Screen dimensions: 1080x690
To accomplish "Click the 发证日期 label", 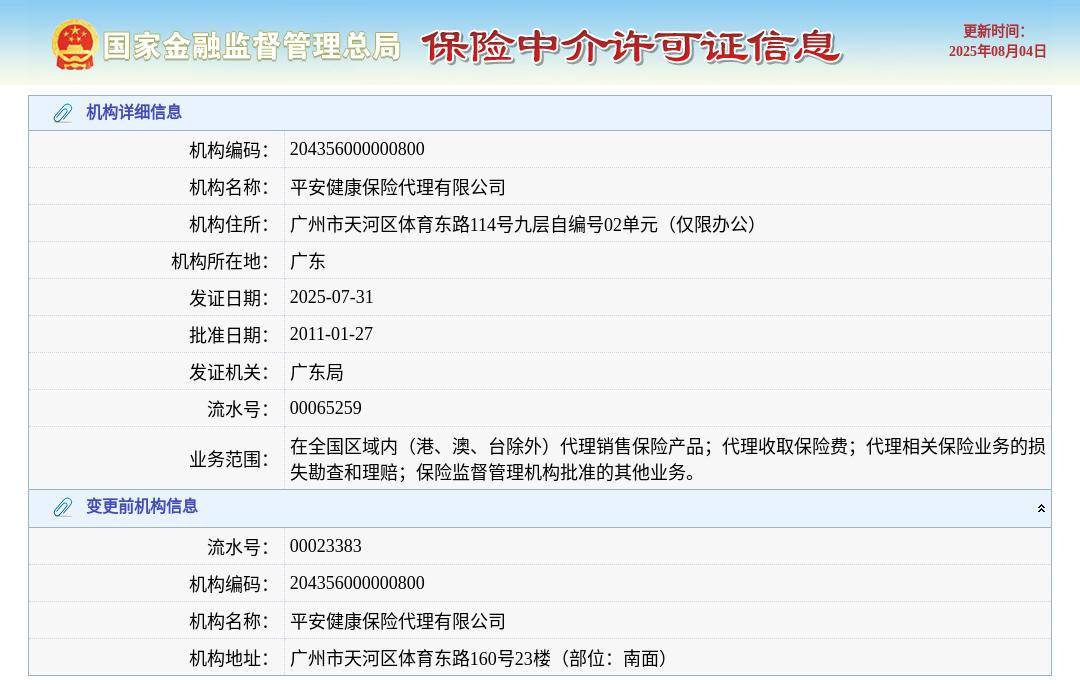I will 229,298.
